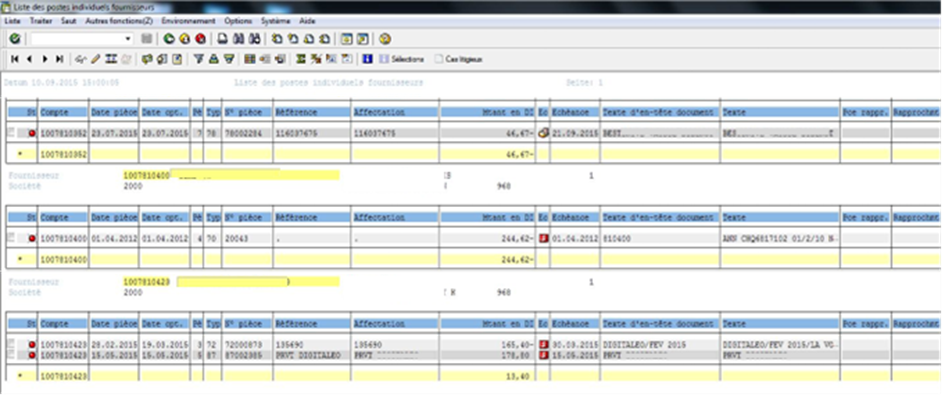This screenshot has width=945, height=398.
Task: Select the Echéance cell 21.09.2015
Action: [x=575, y=133]
